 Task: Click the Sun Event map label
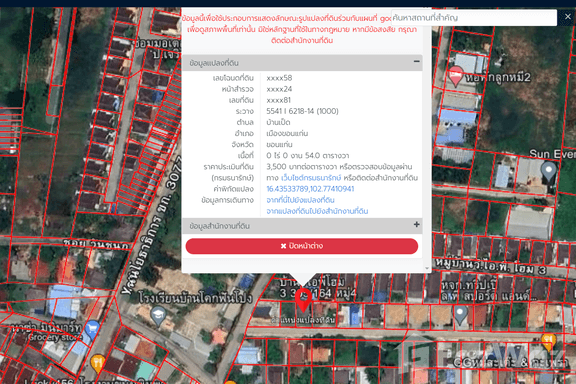[x=552, y=154]
